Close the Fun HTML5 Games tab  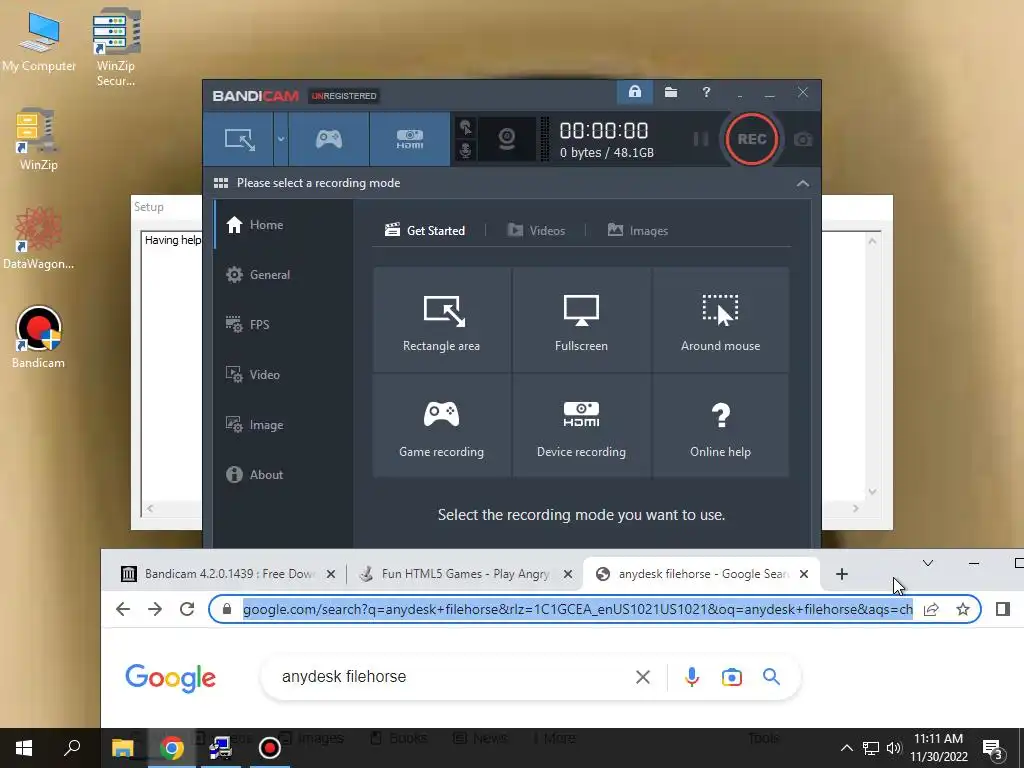point(568,574)
